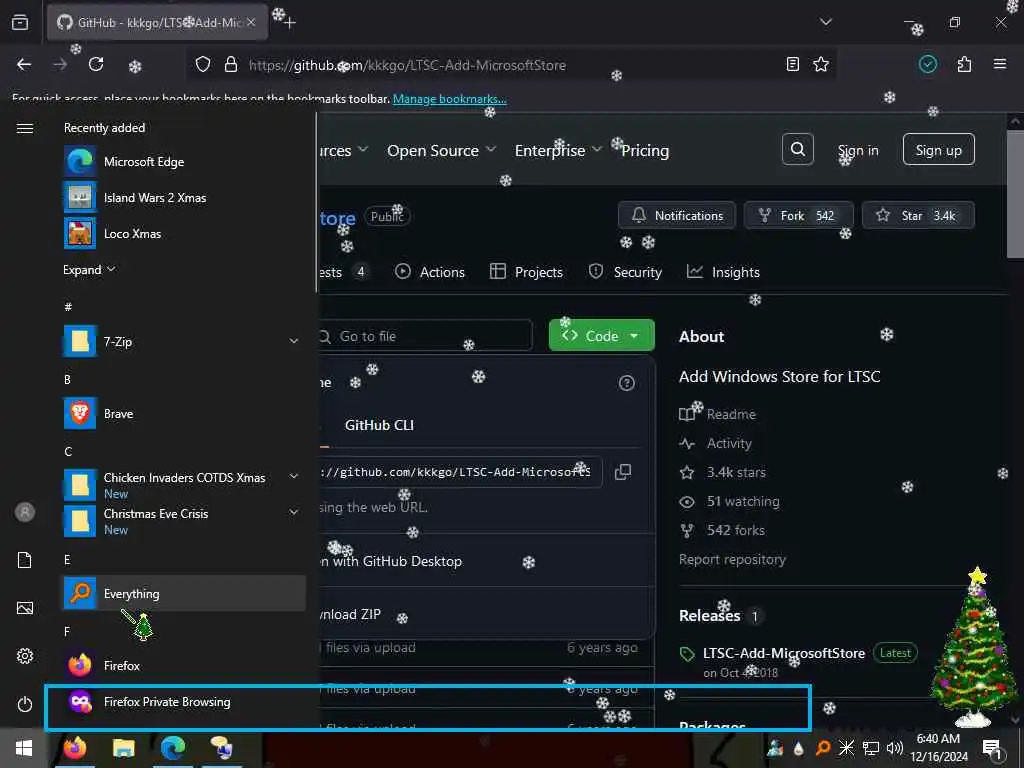Open Power options in Start menu

25,704
